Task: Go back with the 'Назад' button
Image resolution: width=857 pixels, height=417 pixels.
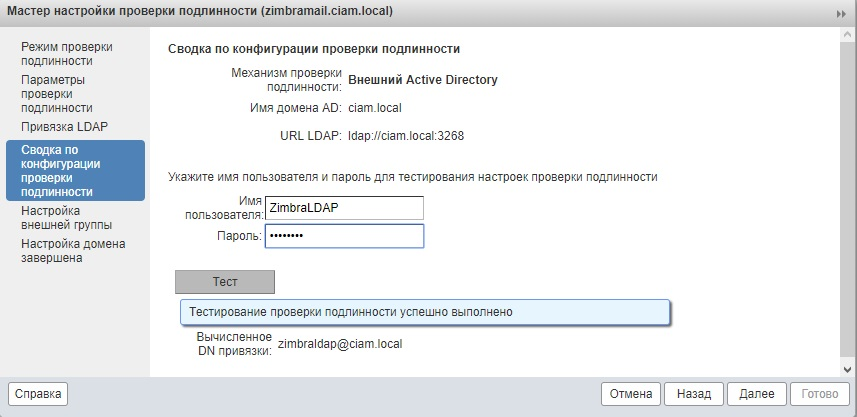Action: (693, 394)
